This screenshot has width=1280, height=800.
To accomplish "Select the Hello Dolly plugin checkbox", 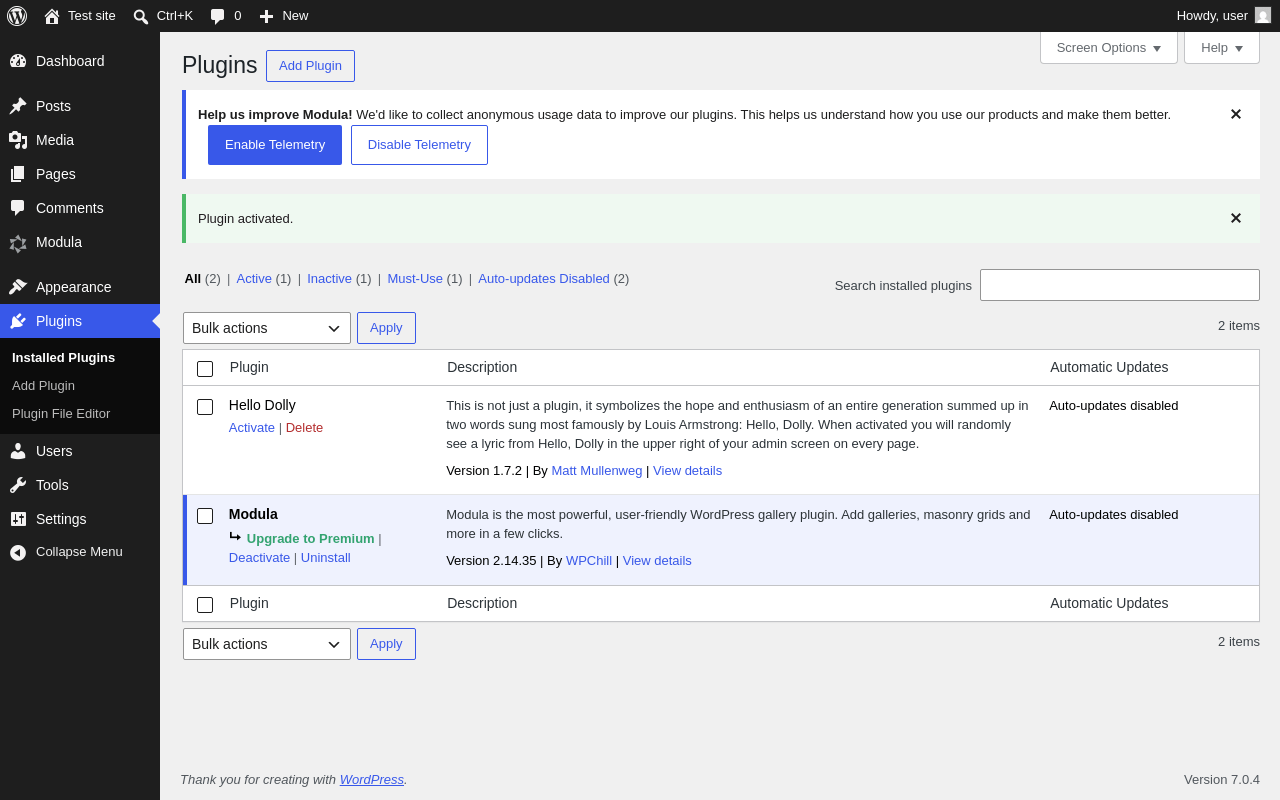I will (205, 407).
